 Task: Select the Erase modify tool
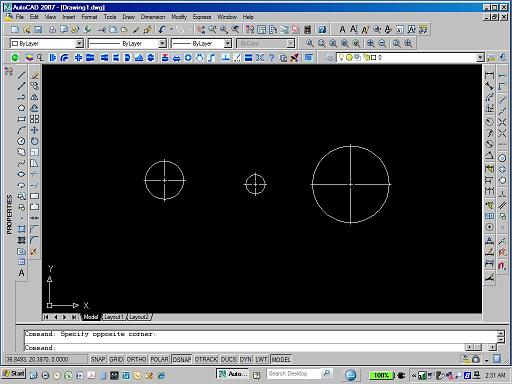point(34,75)
